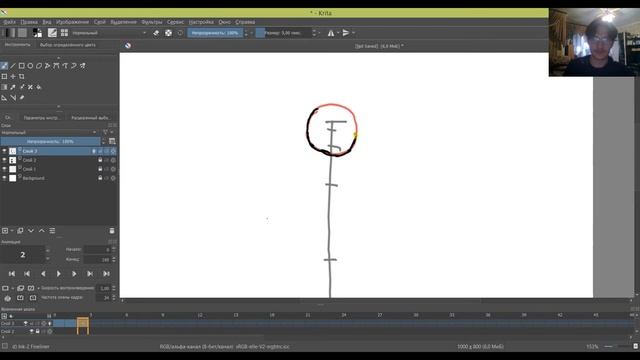The image size is (640, 360).
Task: Step to the previous frame
Action: (x=43, y=274)
